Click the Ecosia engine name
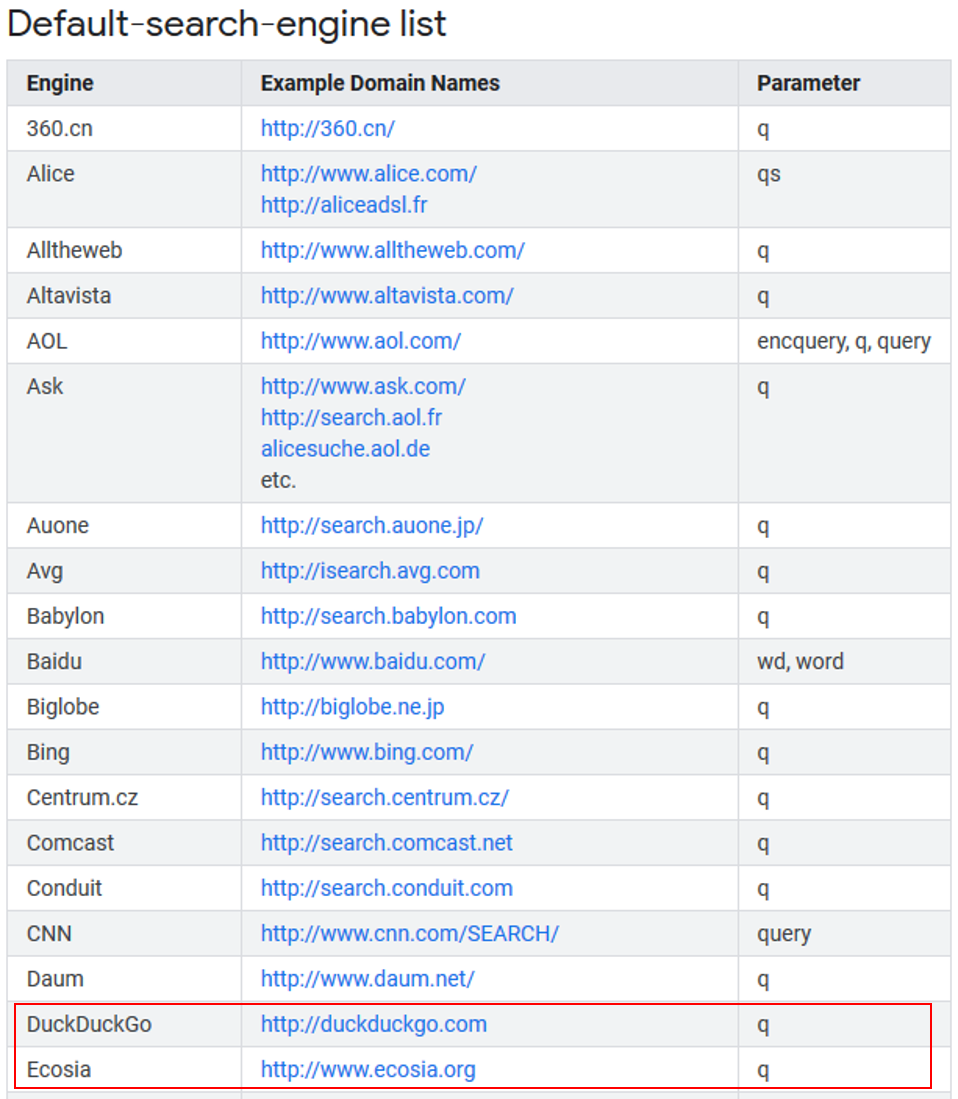958x1099 pixels. [x=59, y=1070]
